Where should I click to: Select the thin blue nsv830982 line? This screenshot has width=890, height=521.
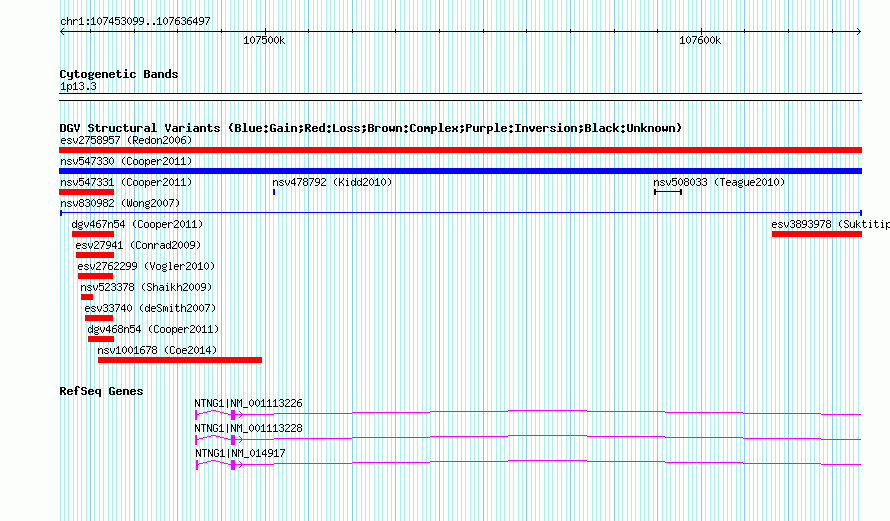tap(460, 213)
